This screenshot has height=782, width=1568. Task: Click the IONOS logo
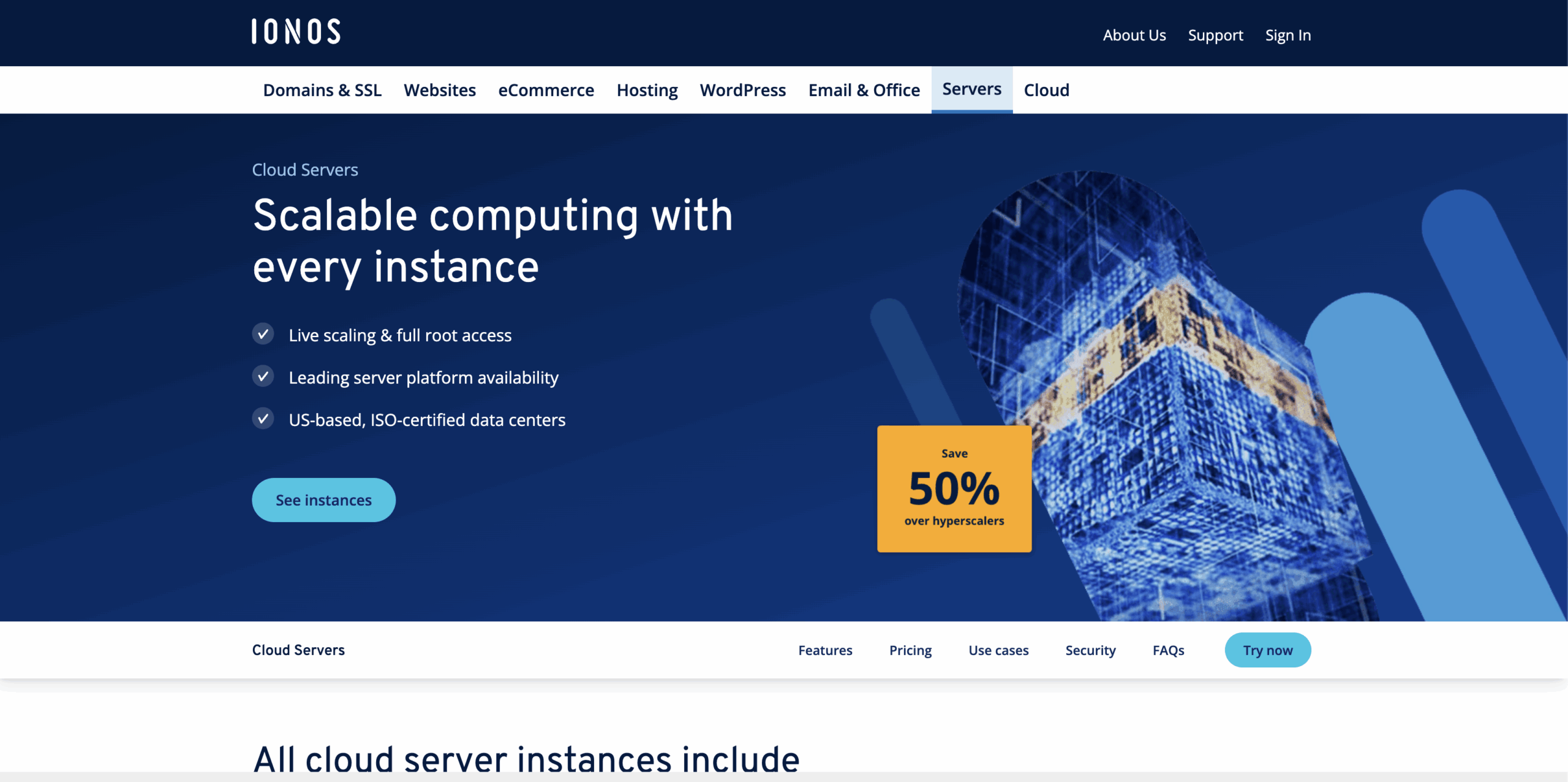point(296,32)
